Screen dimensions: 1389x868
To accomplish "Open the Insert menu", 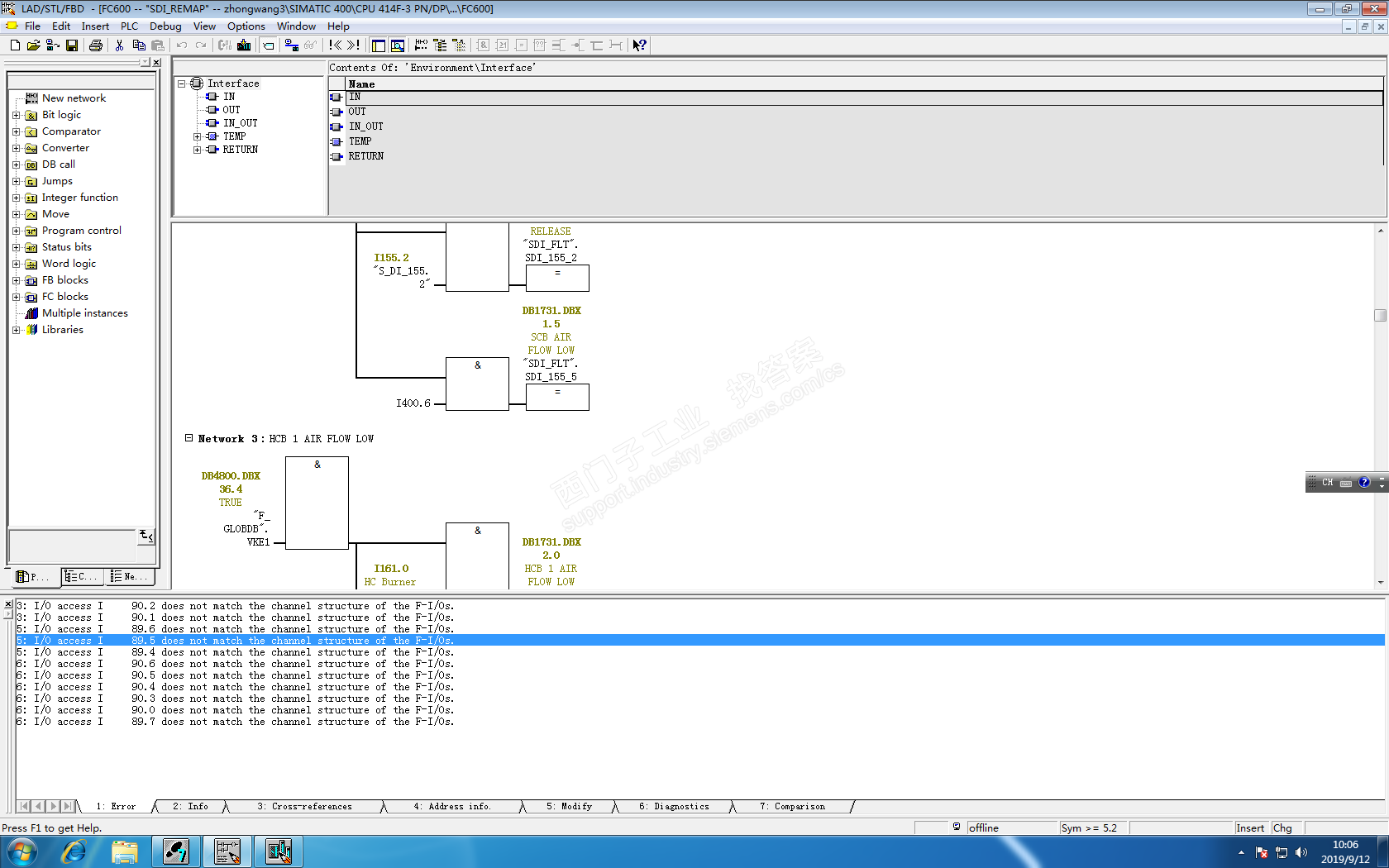I will click(x=95, y=26).
